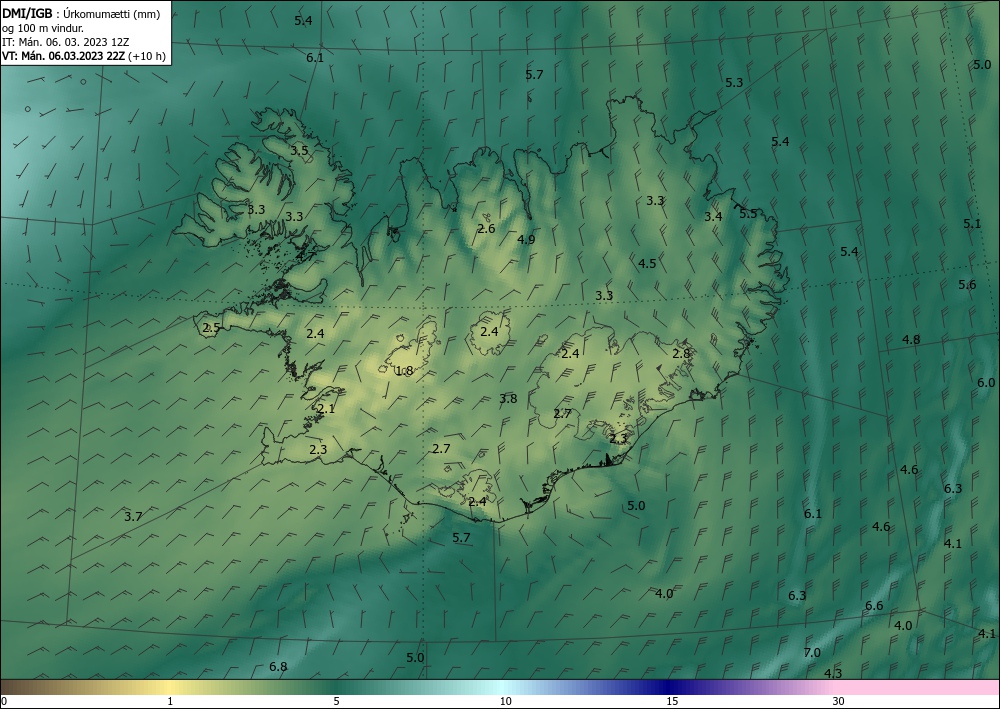The height and width of the screenshot is (709, 1000).
Task: Select the 4.8 map value
Action: (x=911, y=340)
